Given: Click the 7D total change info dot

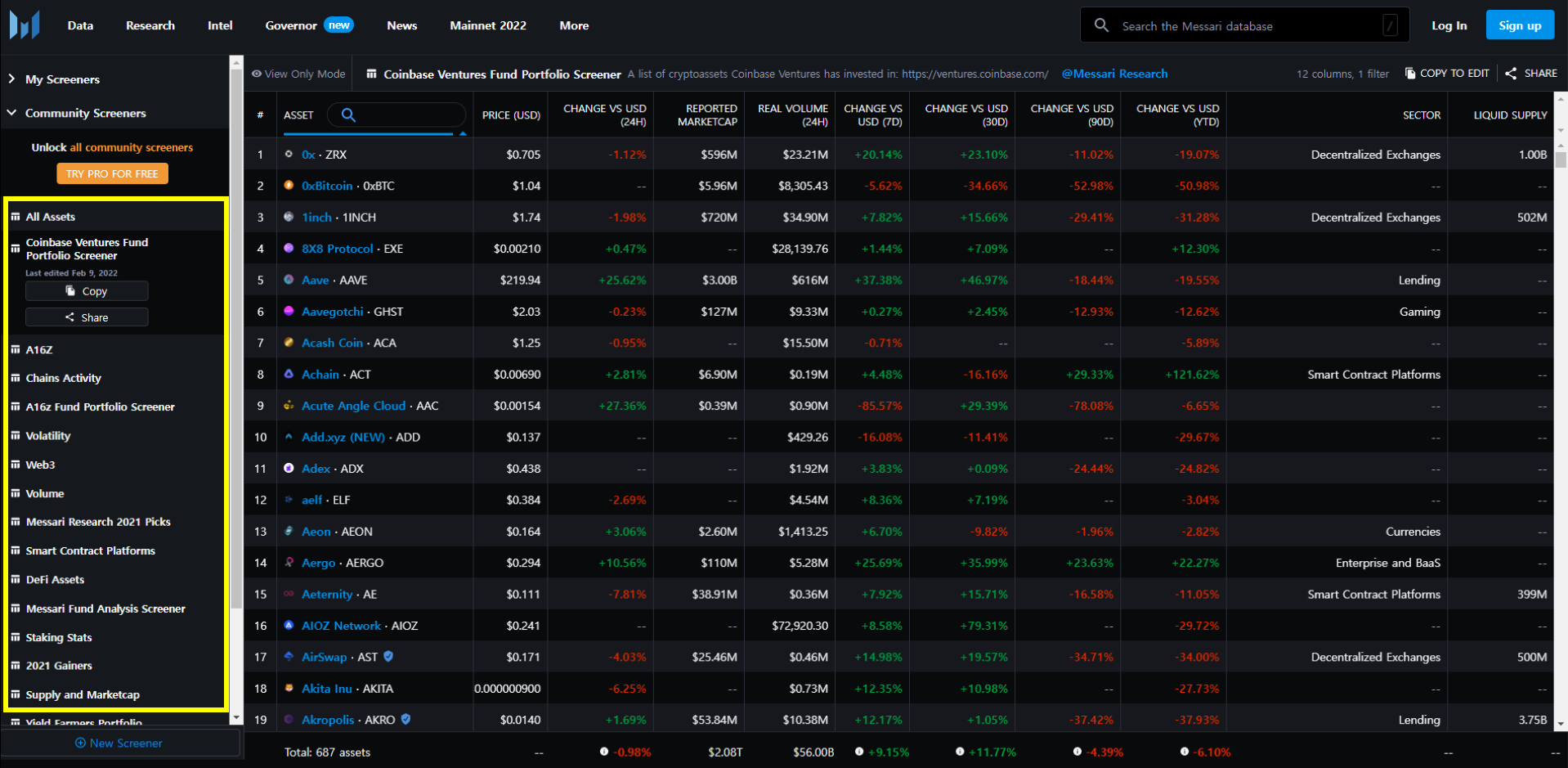Looking at the screenshot, I should tap(859, 752).
